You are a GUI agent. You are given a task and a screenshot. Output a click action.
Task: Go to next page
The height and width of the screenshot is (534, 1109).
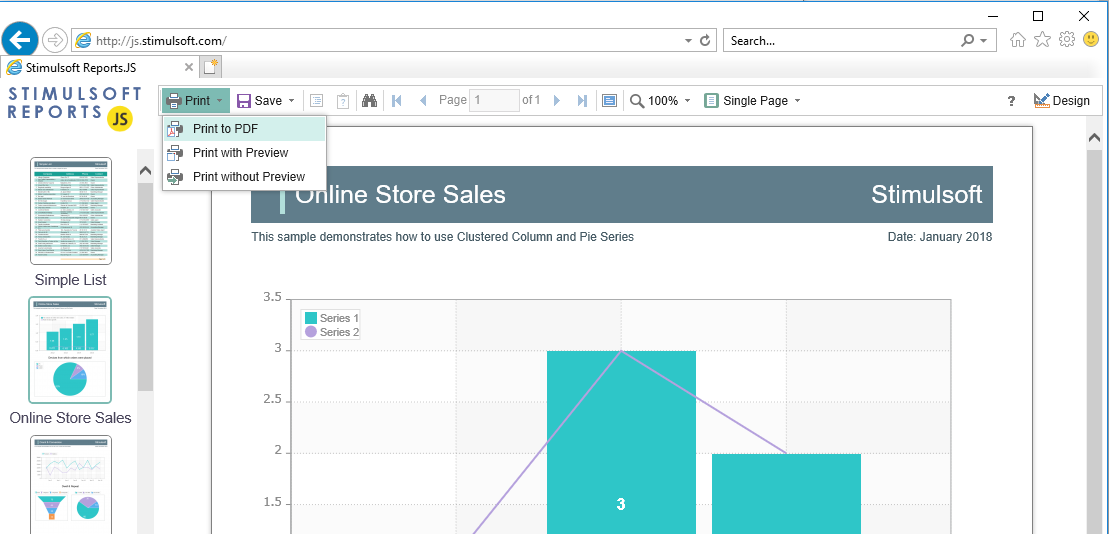click(x=557, y=101)
